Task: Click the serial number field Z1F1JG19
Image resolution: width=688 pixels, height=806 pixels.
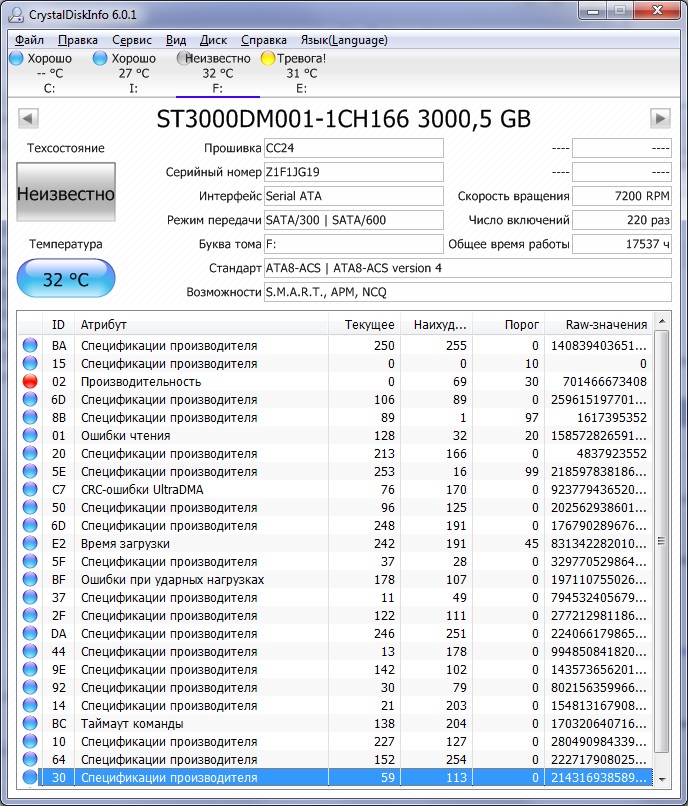Action: pos(354,172)
